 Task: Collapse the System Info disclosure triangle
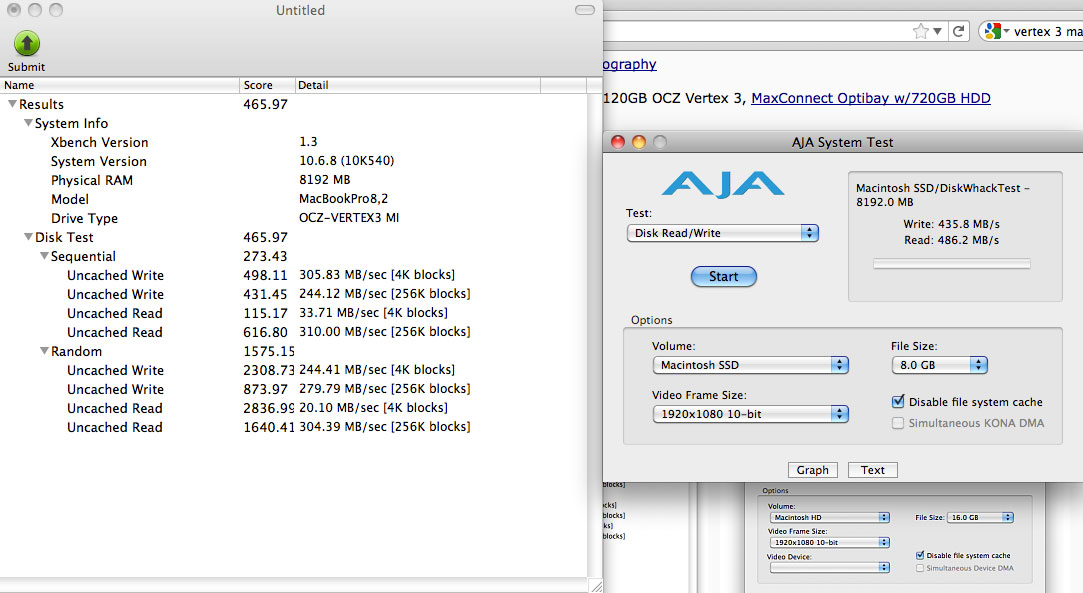click(x=28, y=123)
